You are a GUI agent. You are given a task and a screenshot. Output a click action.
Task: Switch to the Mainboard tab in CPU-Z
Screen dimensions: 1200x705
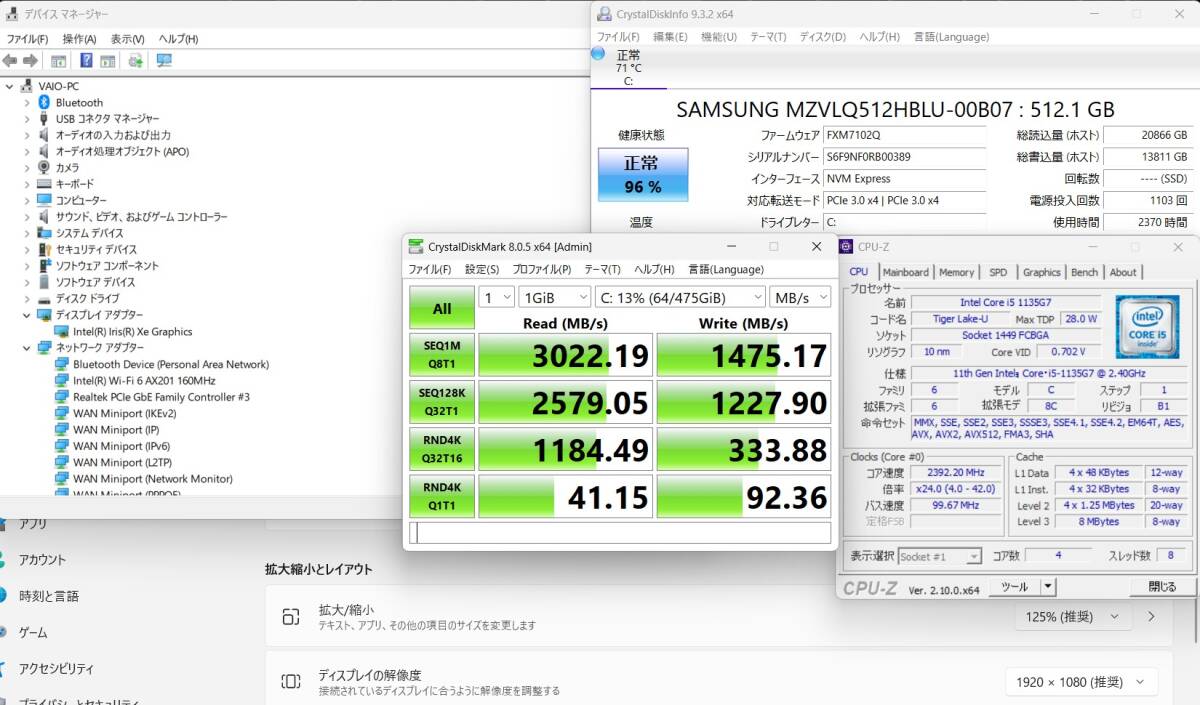tap(906, 272)
